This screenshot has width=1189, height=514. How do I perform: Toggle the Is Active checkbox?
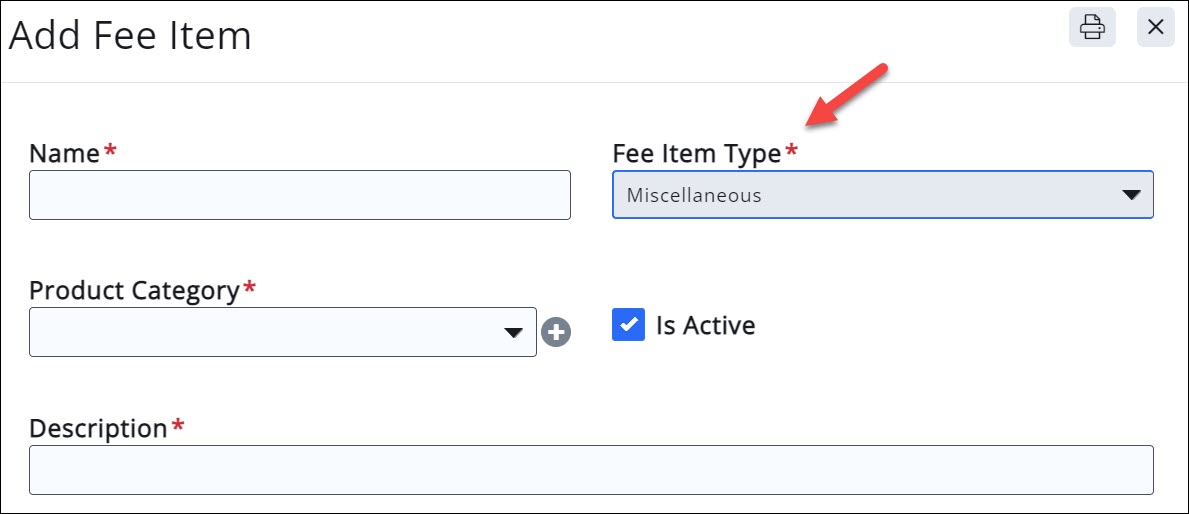point(629,324)
